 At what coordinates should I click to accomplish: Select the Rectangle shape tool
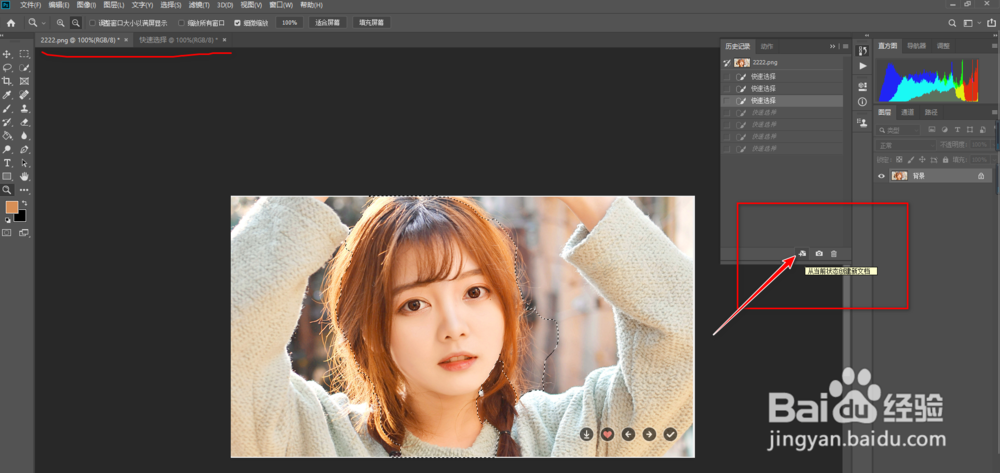click(x=8, y=177)
